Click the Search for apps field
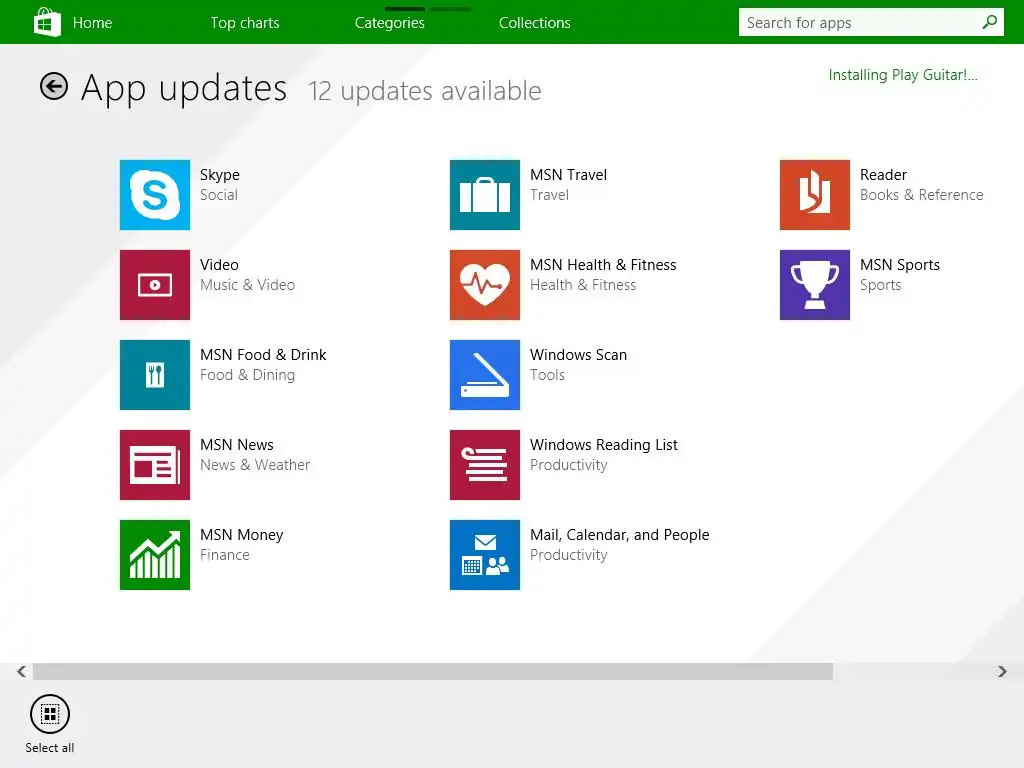 [x=871, y=22]
